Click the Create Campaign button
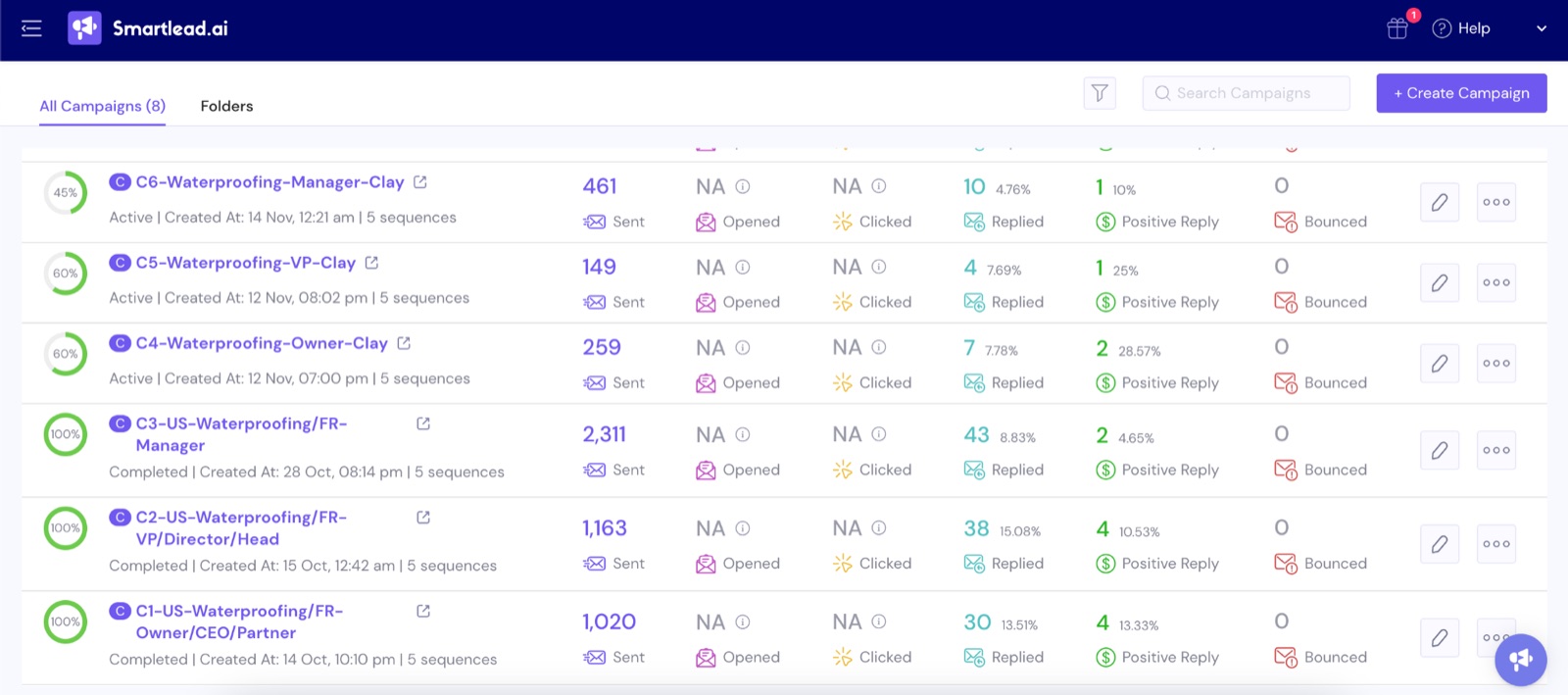This screenshot has height=695, width=1568. 1461,93
